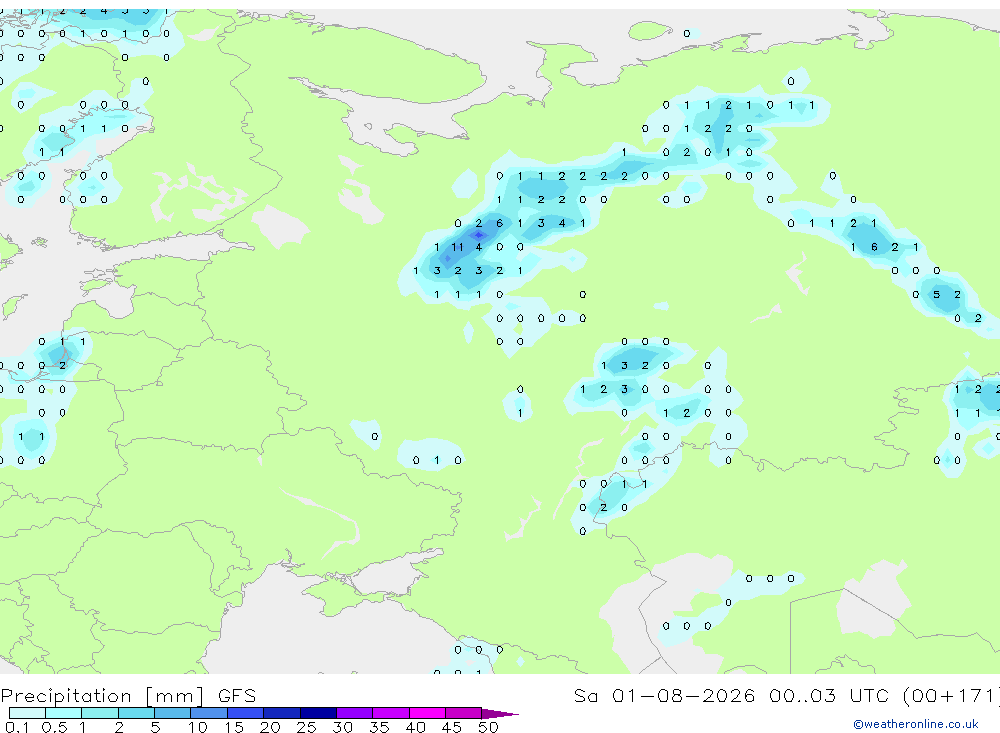Click the "10" legend scale label

click(x=197, y=727)
